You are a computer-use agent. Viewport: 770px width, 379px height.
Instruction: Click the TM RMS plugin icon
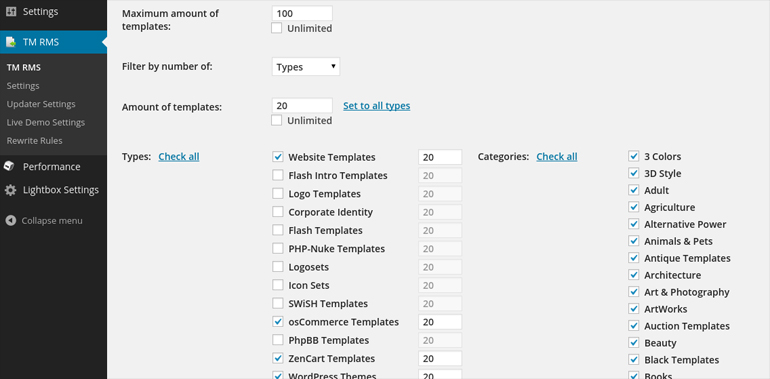coord(11,42)
